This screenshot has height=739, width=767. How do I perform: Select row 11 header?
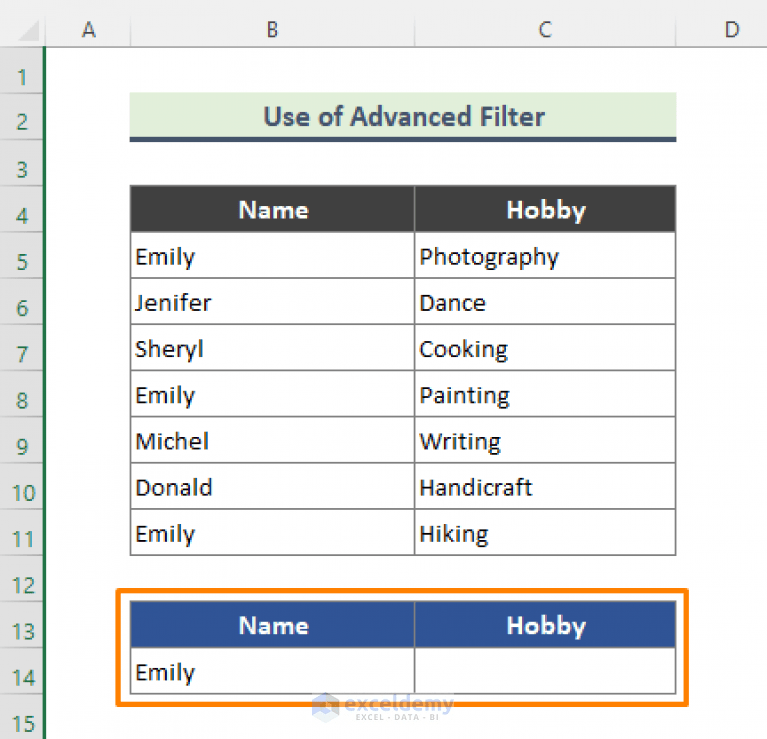click(x=22, y=533)
